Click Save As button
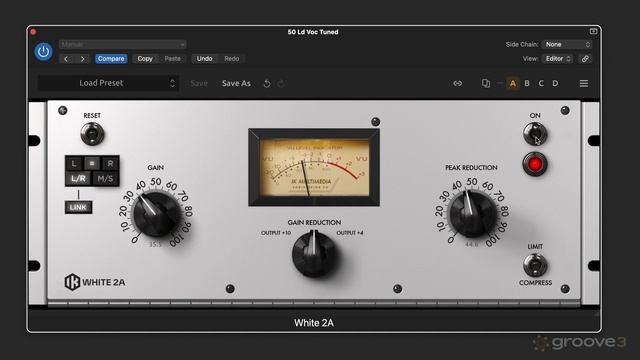Viewport: 640px width, 360px height. click(236, 83)
